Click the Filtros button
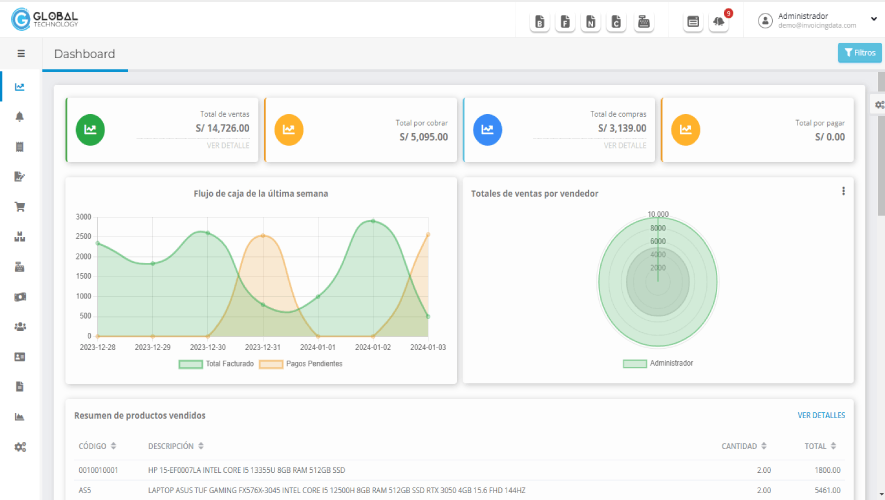This screenshot has height=500, width=885. coord(860,53)
